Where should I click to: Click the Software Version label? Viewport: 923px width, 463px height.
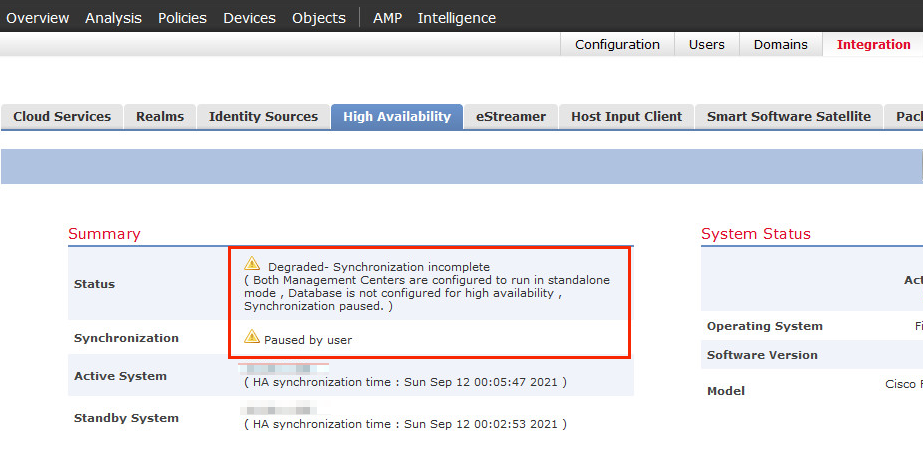click(762, 355)
